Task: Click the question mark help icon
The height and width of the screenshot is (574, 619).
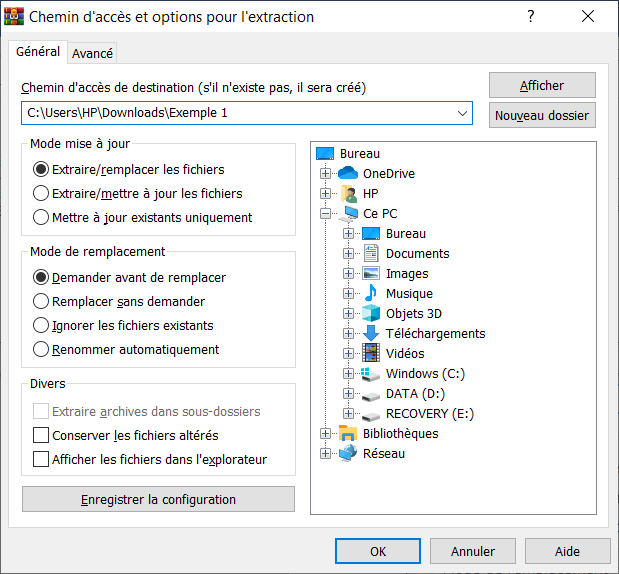Action: tap(531, 17)
